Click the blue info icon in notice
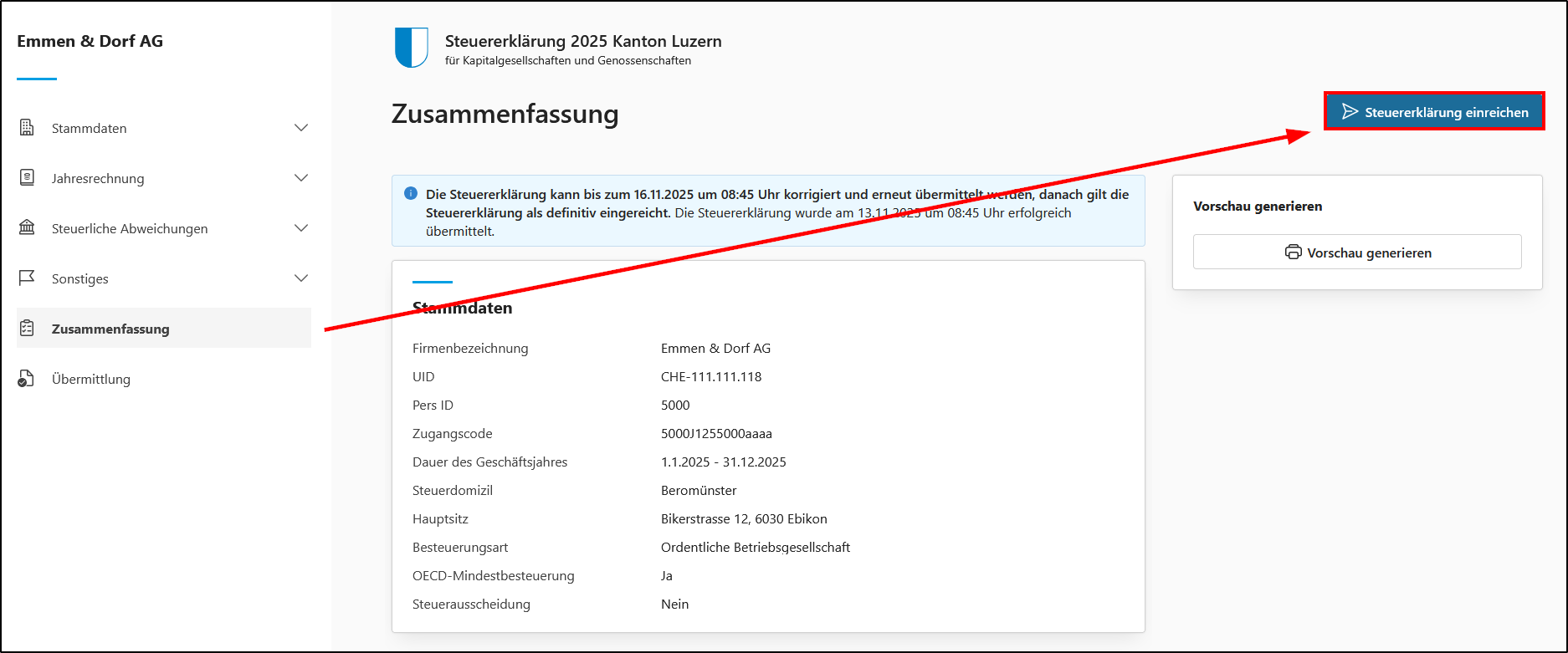The image size is (1568, 653). 411,194
